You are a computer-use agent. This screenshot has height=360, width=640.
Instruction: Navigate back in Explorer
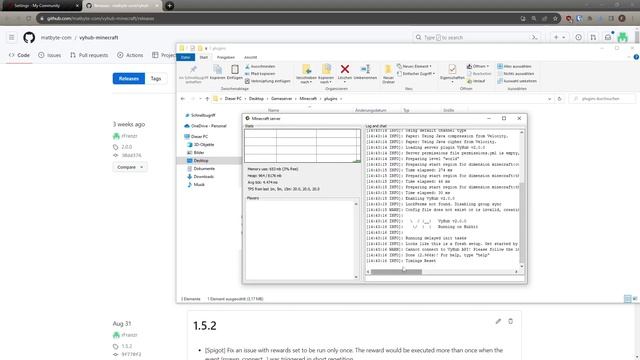coord(183,99)
